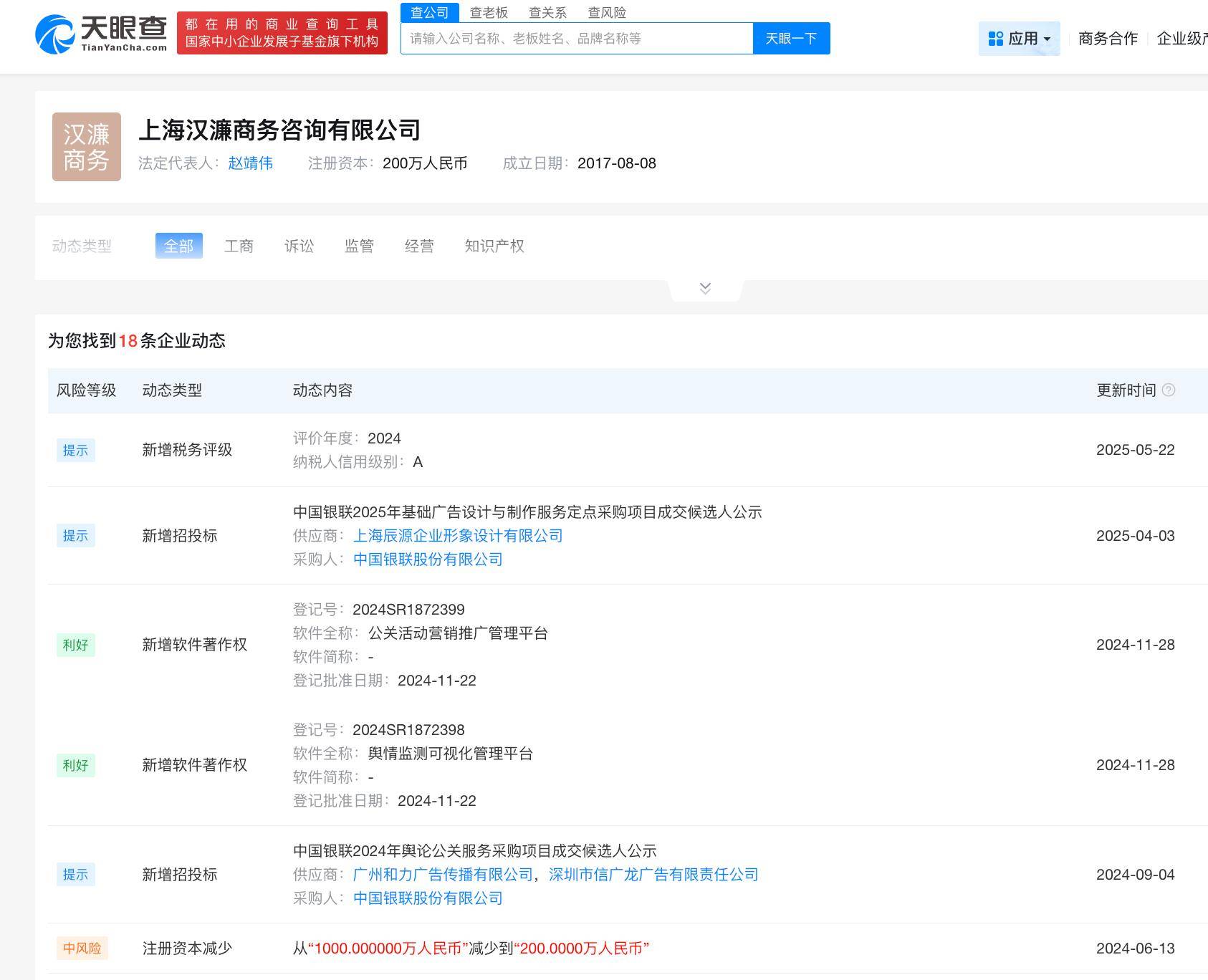Filter dynamics by 诉讼 type
1208x980 pixels.
pyautogui.click(x=299, y=246)
